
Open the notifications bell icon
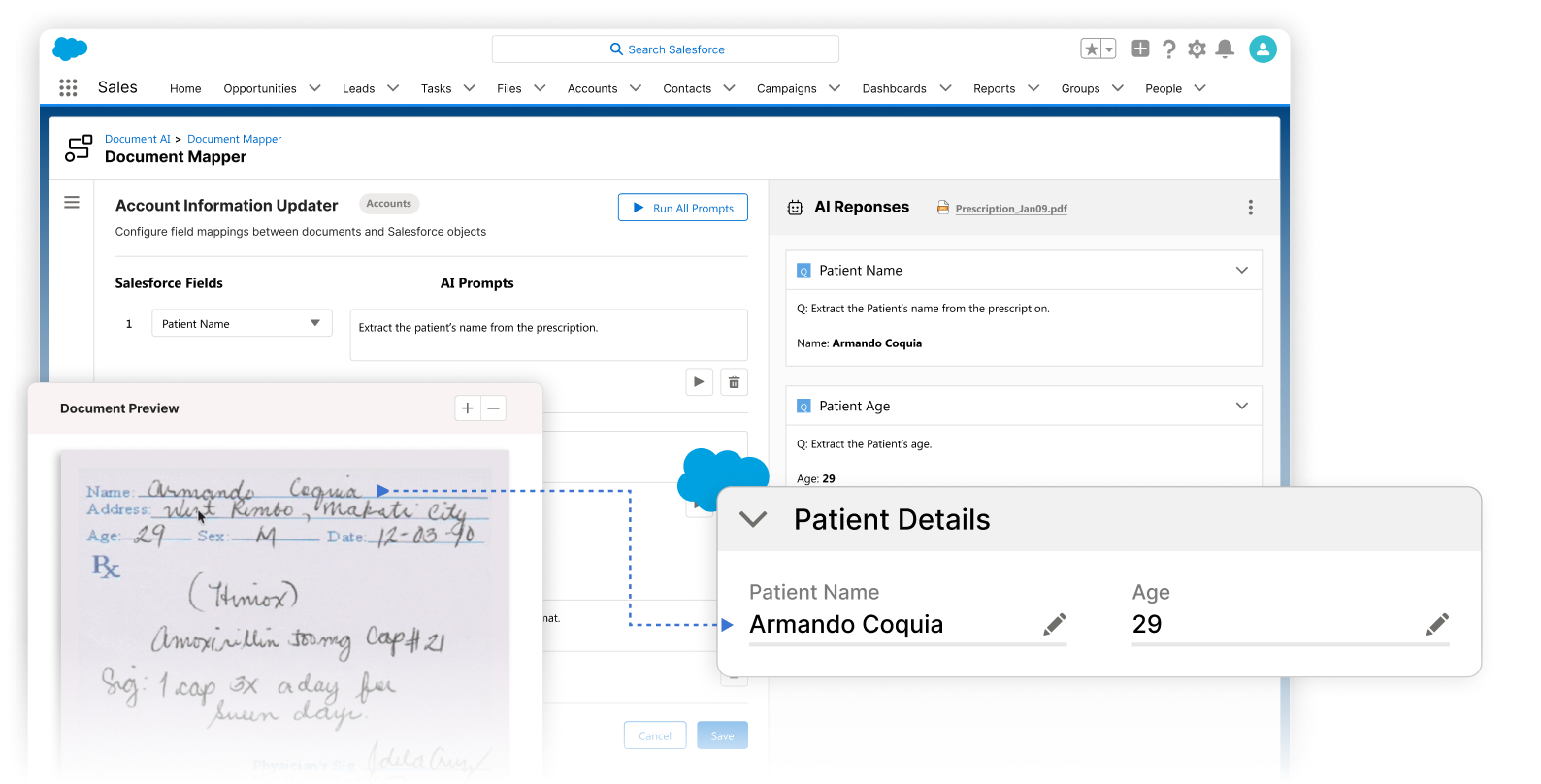(1226, 49)
